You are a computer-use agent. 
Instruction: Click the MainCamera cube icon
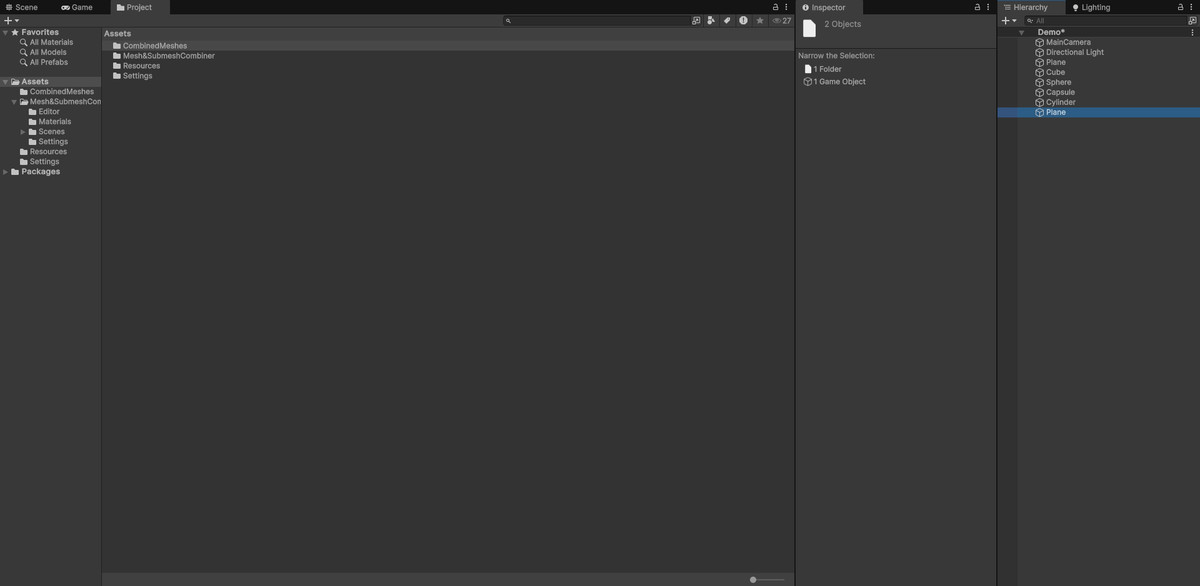[x=1040, y=42]
